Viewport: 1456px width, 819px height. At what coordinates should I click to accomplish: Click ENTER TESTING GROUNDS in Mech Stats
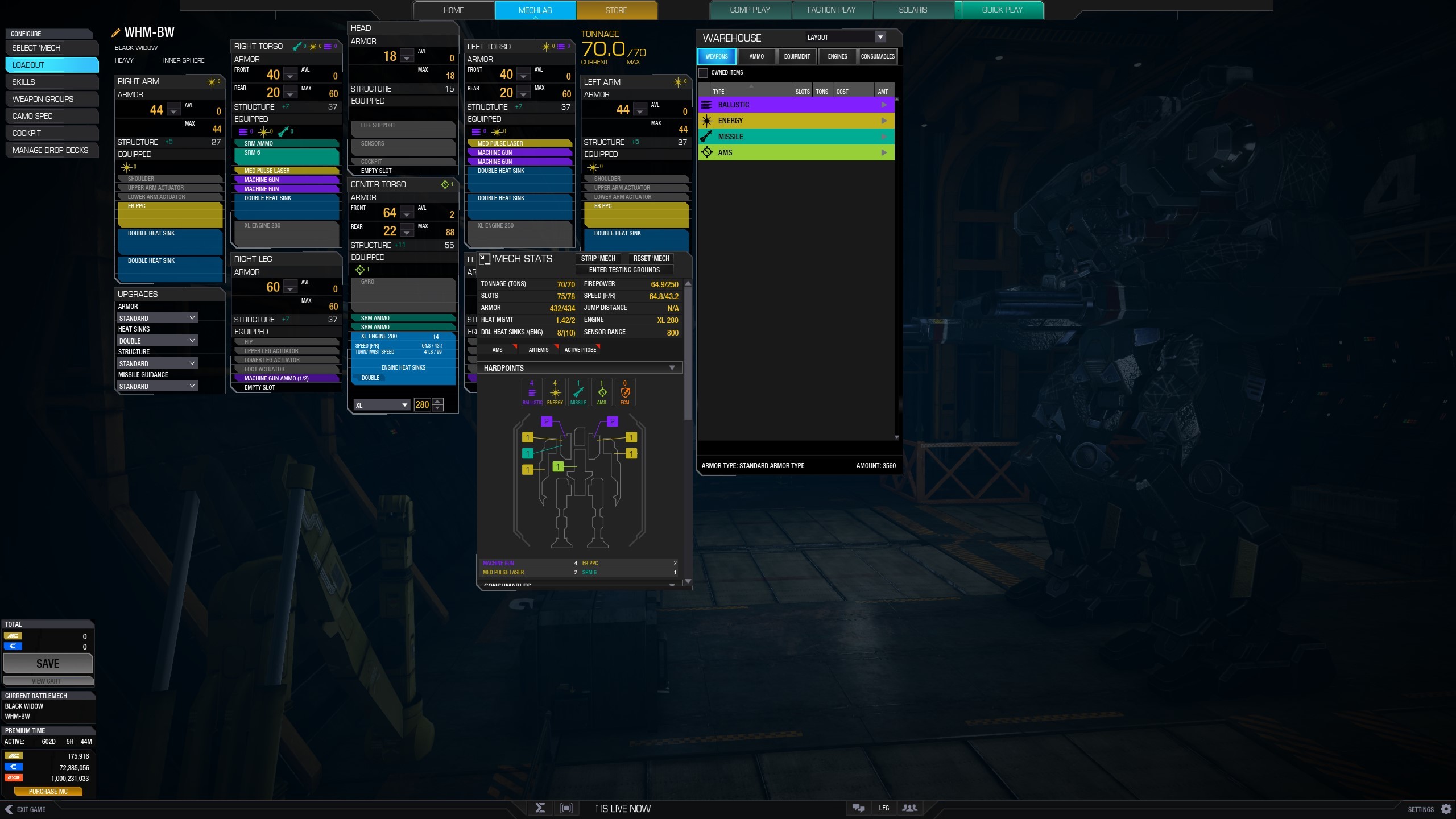click(x=624, y=270)
